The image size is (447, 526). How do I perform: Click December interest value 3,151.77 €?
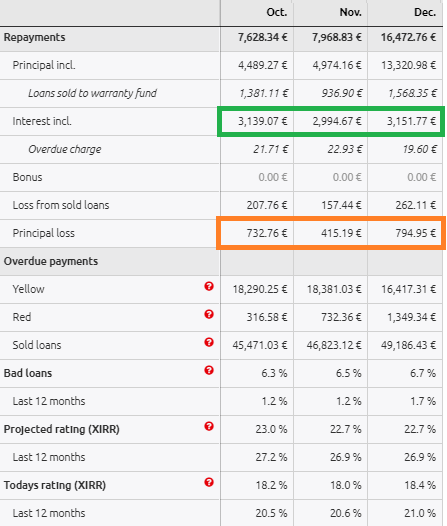click(411, 121)
